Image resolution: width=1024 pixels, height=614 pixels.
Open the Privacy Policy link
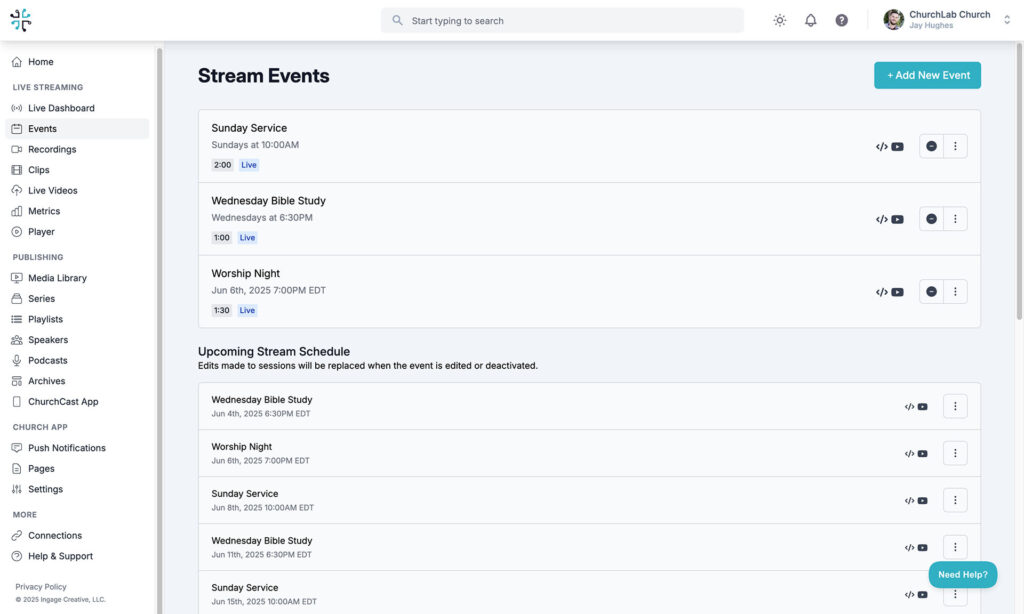41,587
